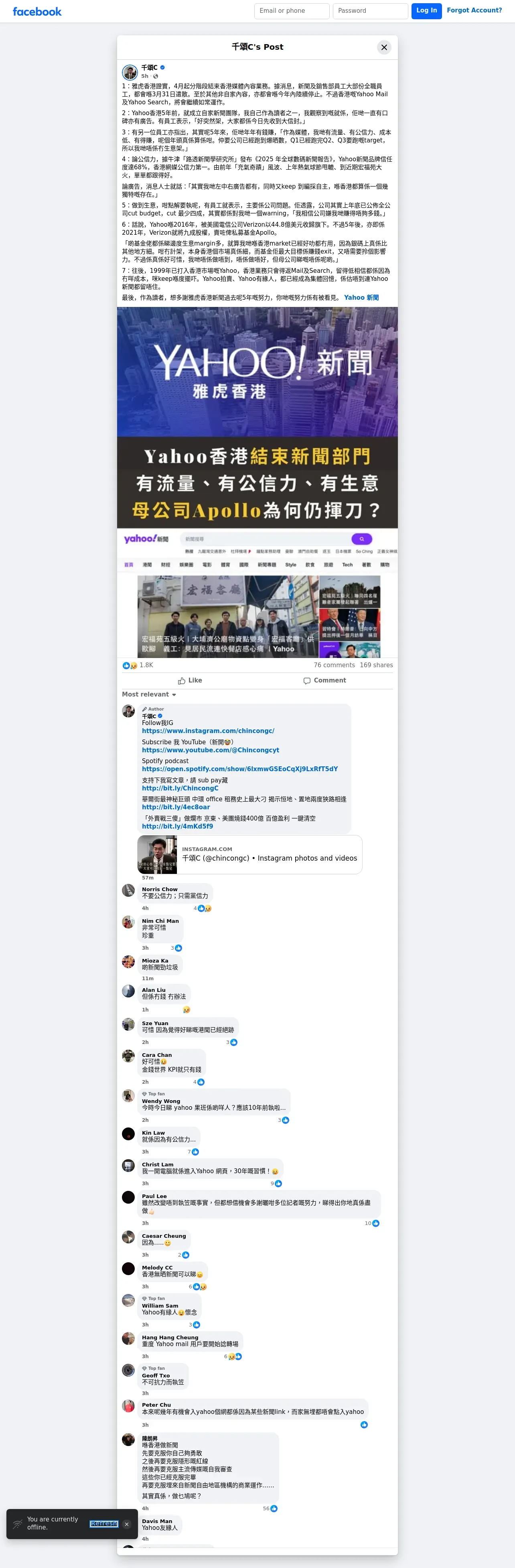Open the open.spotify.com show link
This screenshot has width=515, height=1568.
coord(240,770)
